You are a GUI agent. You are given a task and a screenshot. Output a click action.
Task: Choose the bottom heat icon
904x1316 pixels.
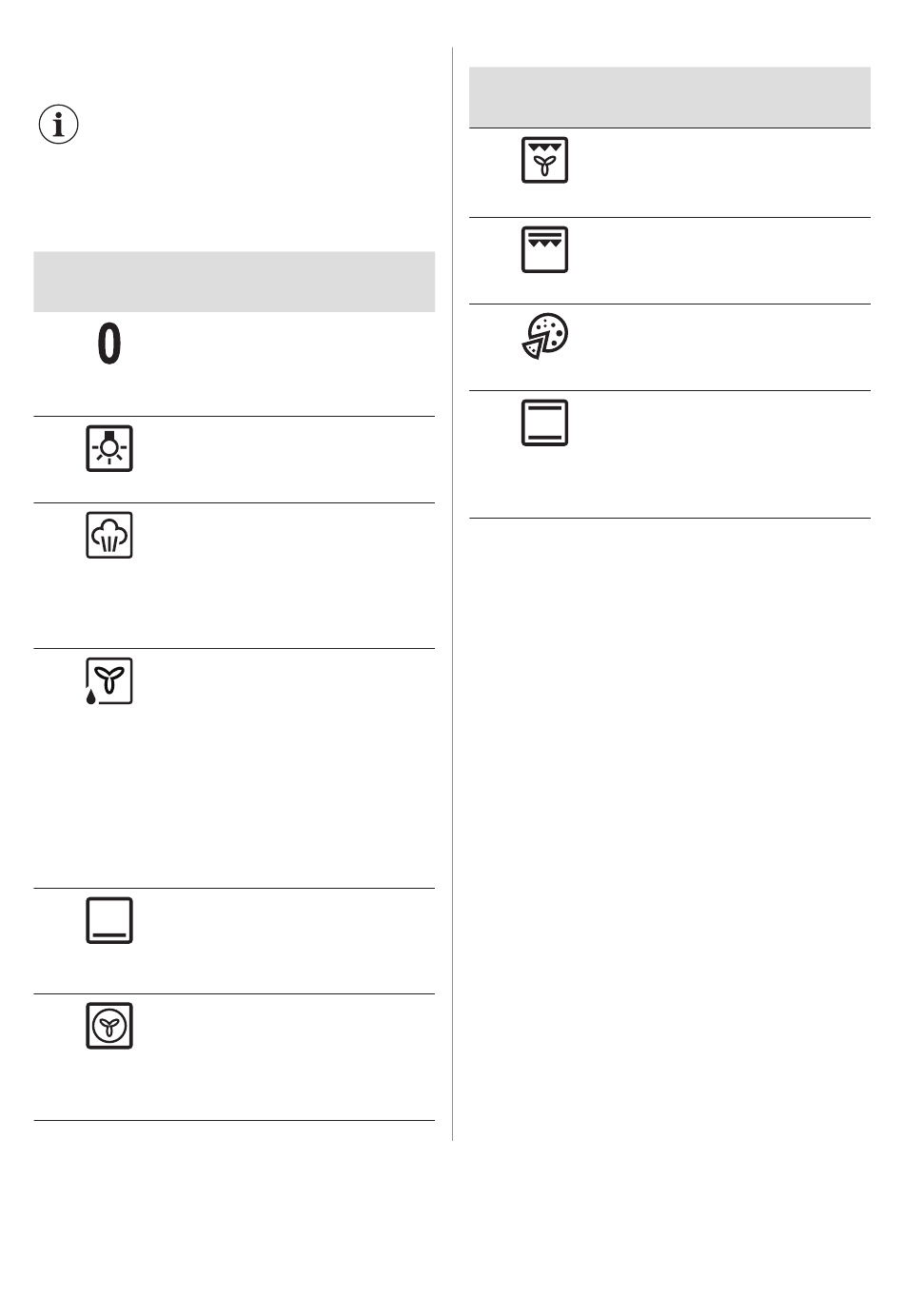tap(109, 920)
